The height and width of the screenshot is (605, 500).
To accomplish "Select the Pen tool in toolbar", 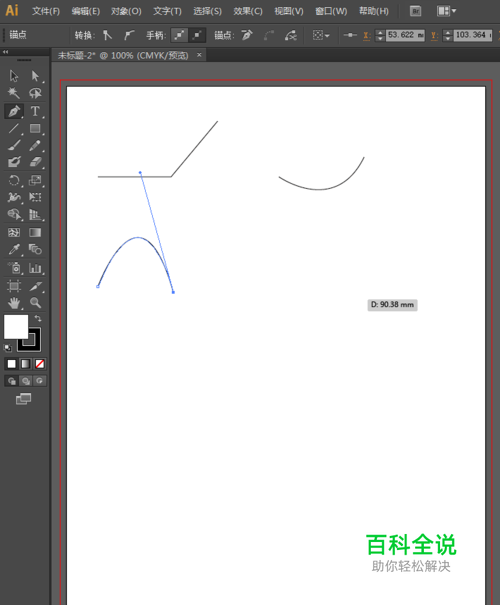I will pyautogui.click(x=14, y=111).
